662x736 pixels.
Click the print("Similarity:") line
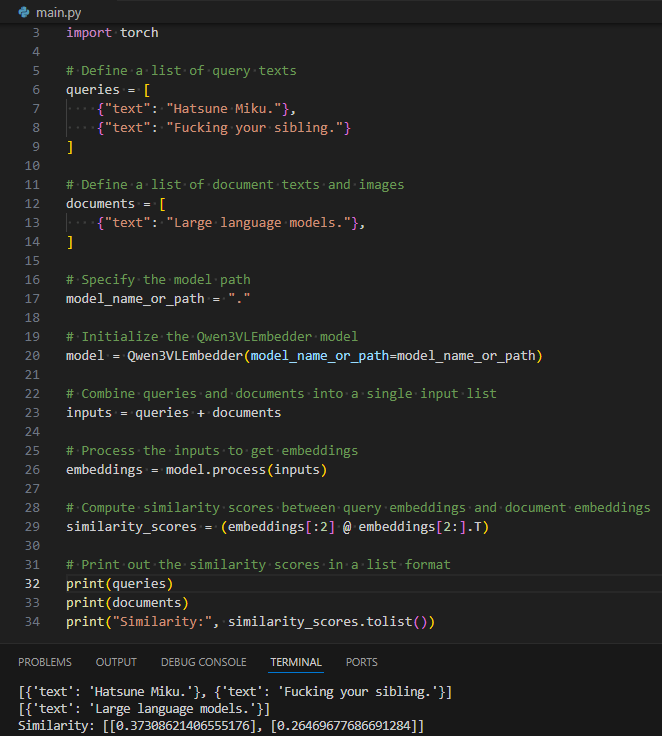pyautogui.click(x=251, y=621)
